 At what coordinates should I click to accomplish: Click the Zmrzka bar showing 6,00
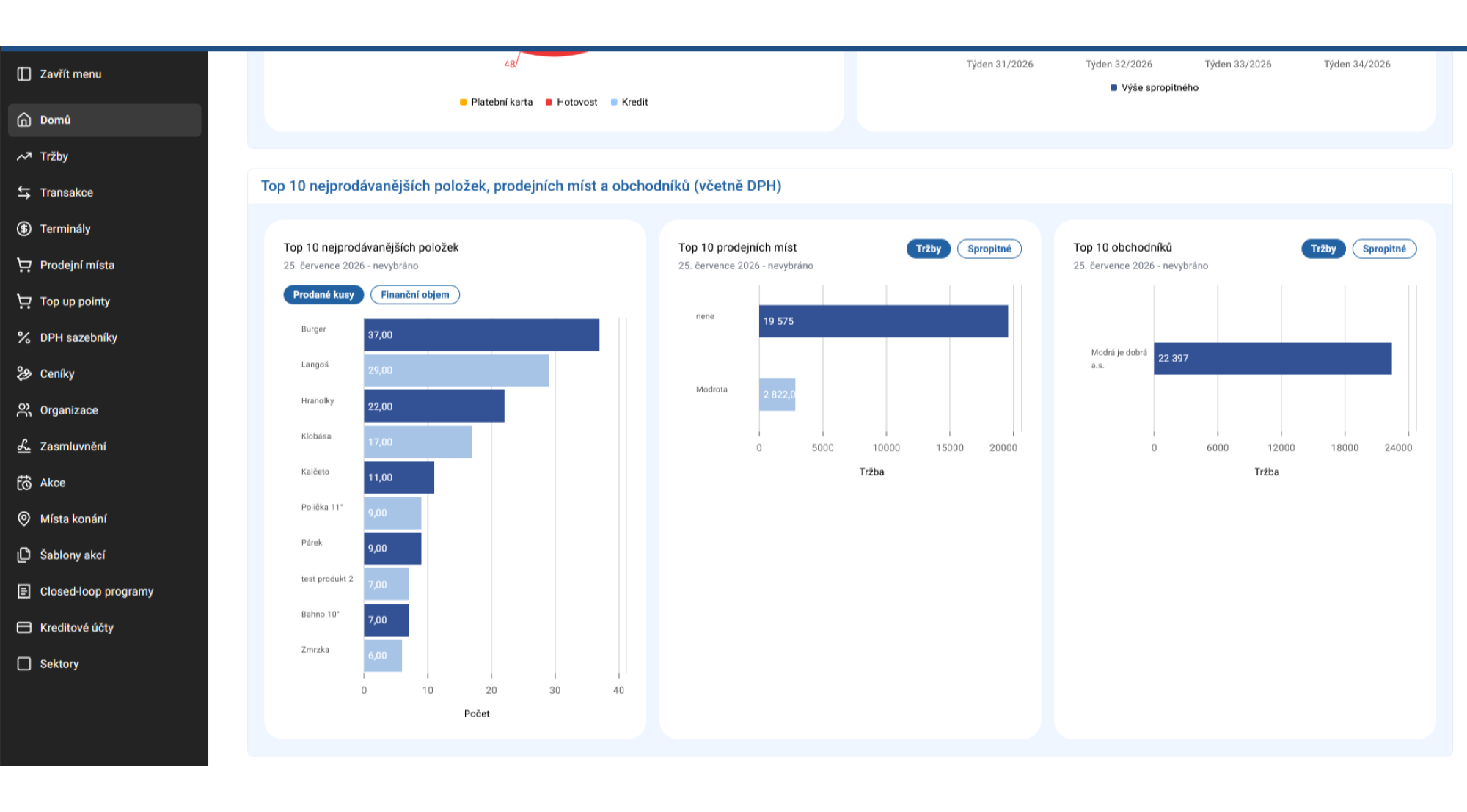(383, 656)
